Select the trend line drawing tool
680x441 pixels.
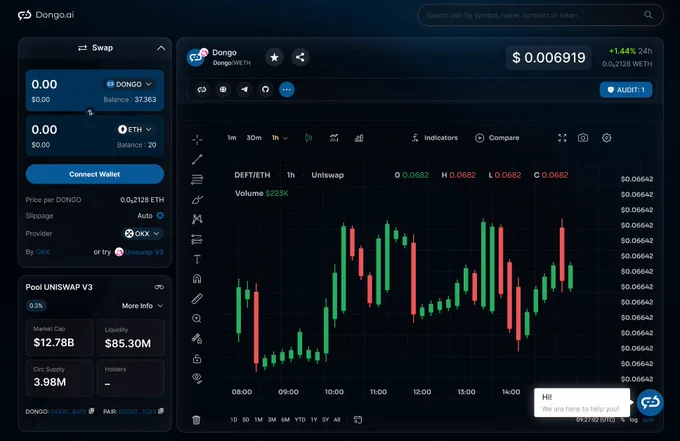197,160
